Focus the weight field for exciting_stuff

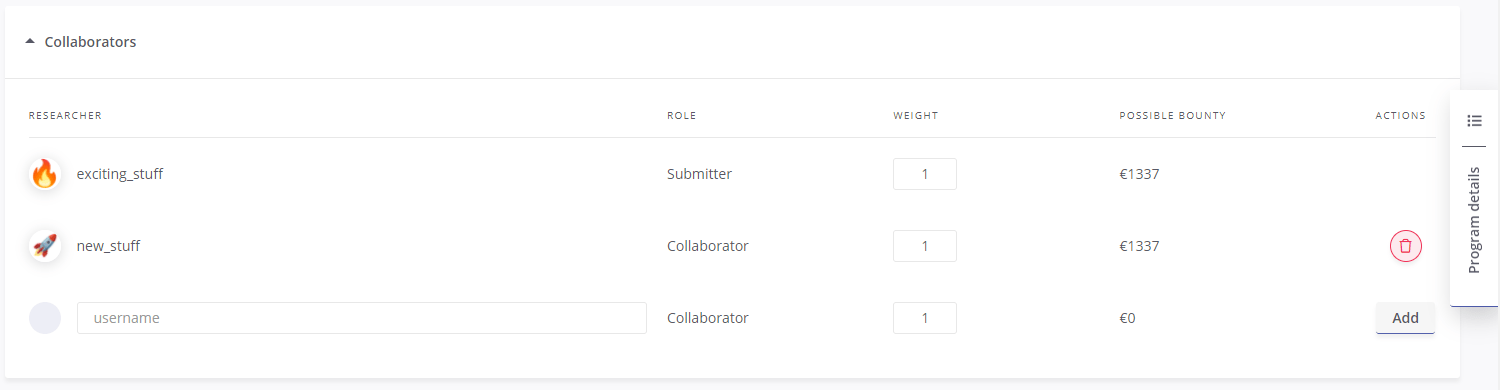pyautogui.click(x=925, y=174)
